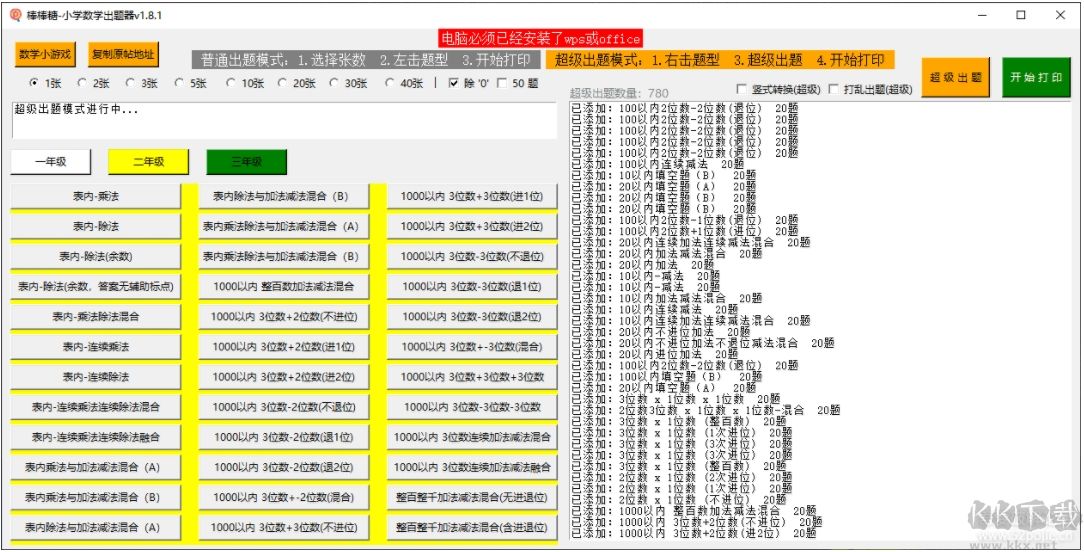Choose 1000以内 3位数连续加法减法融合
The image size is (1084, 552).
[472, 467]
